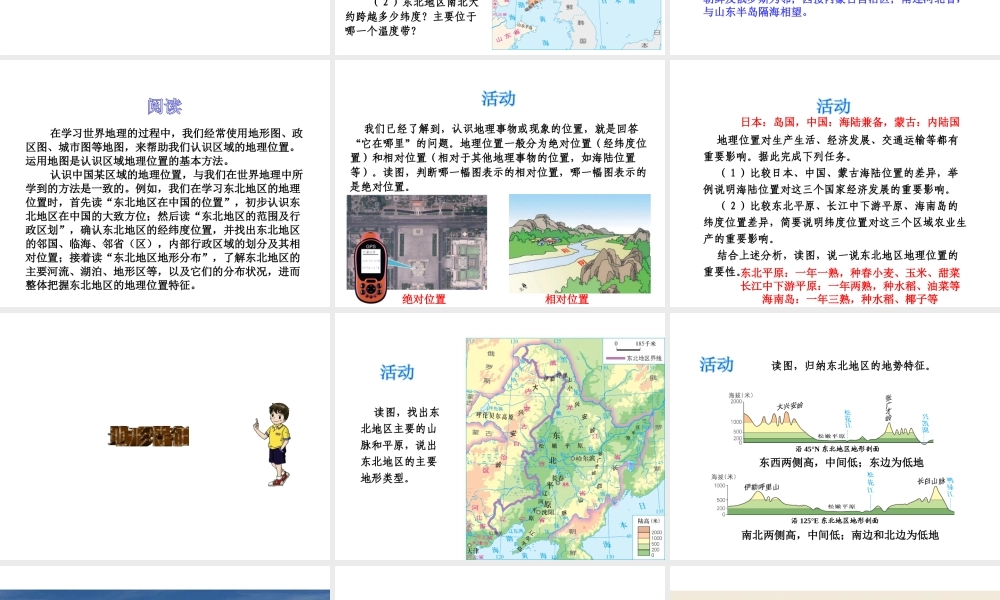Viewport: 1000px width, 600px height.
Task: Open the slide titled 阅读
Action: (x=165, y=184)
